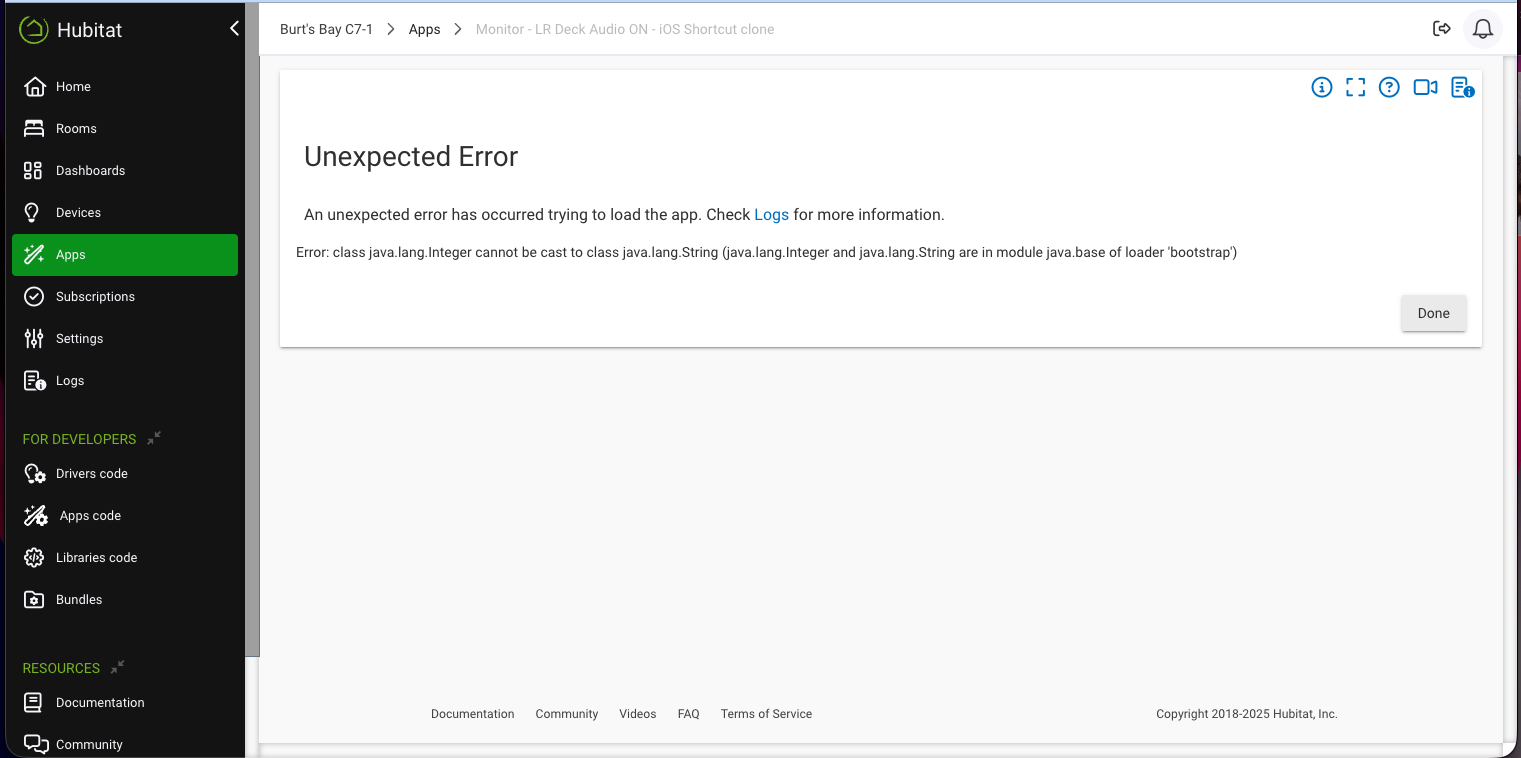Image resolution: width=1521 pixels, height=758 pixels.
Task: Collapse the For Developers section
Action: pos(154,438)
